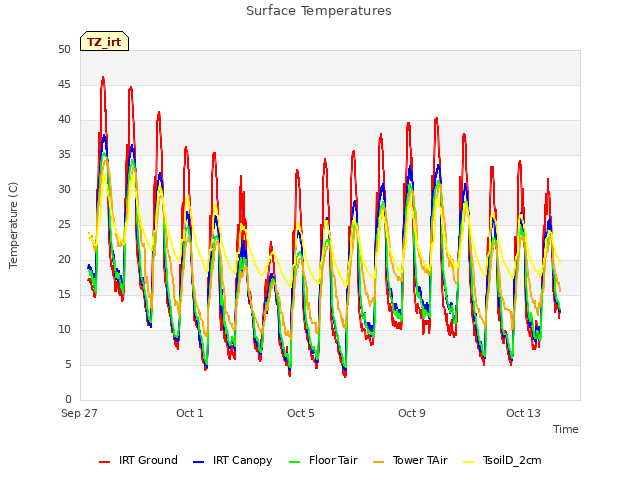Screen dimensions: 640x480
Task: Toggle the Floor Tair legend entry
Action: (x=323, y=460)
